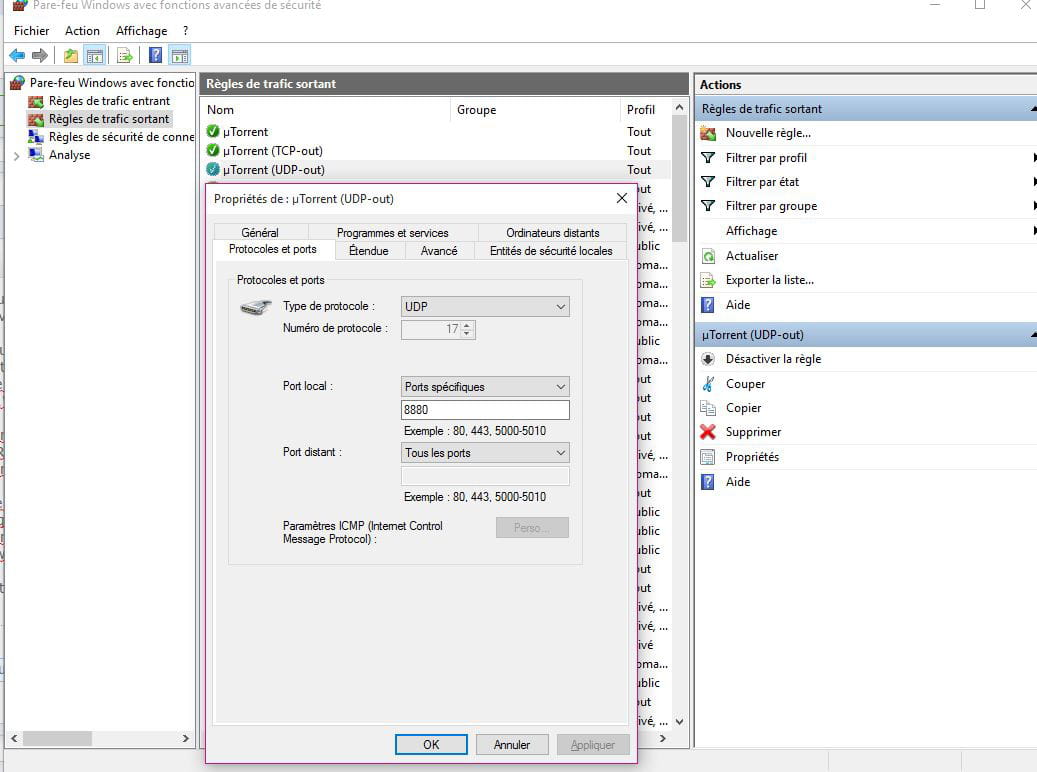
Task: Open Help from the toolbar question-mark icon
Action: click(x=155, y=56)
